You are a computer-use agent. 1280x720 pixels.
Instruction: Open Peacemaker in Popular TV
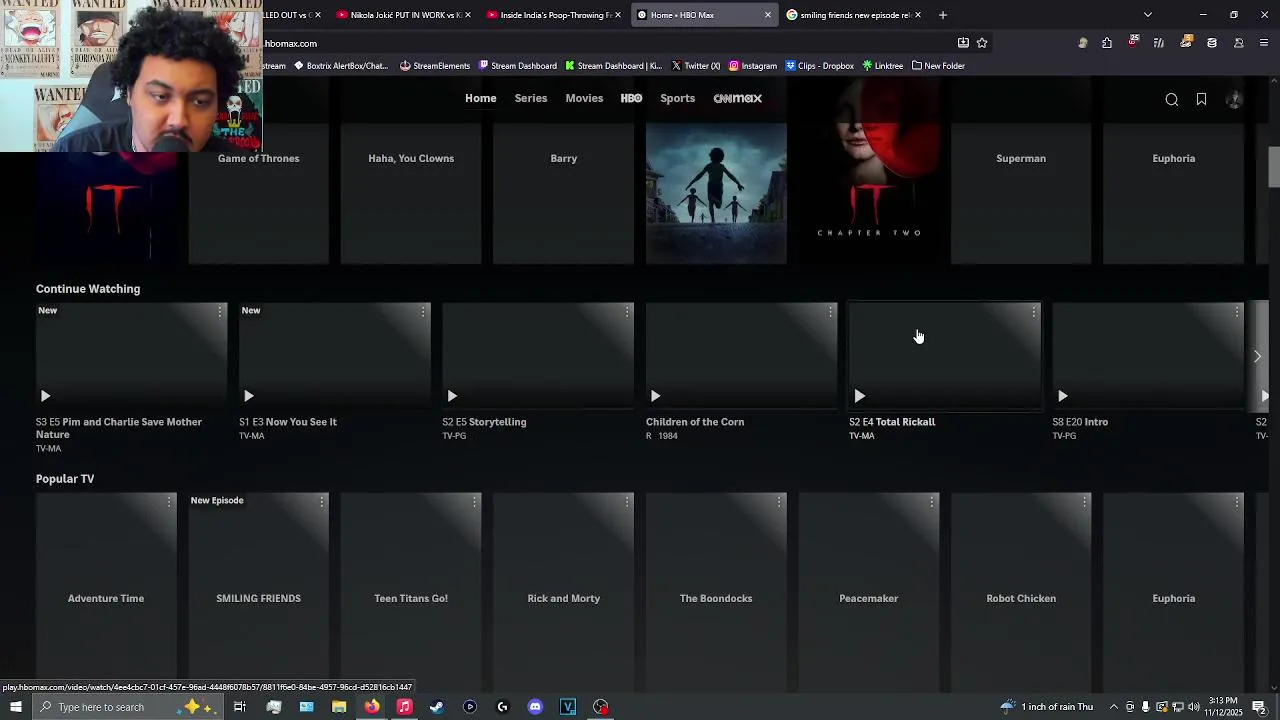tap(868, 590)
